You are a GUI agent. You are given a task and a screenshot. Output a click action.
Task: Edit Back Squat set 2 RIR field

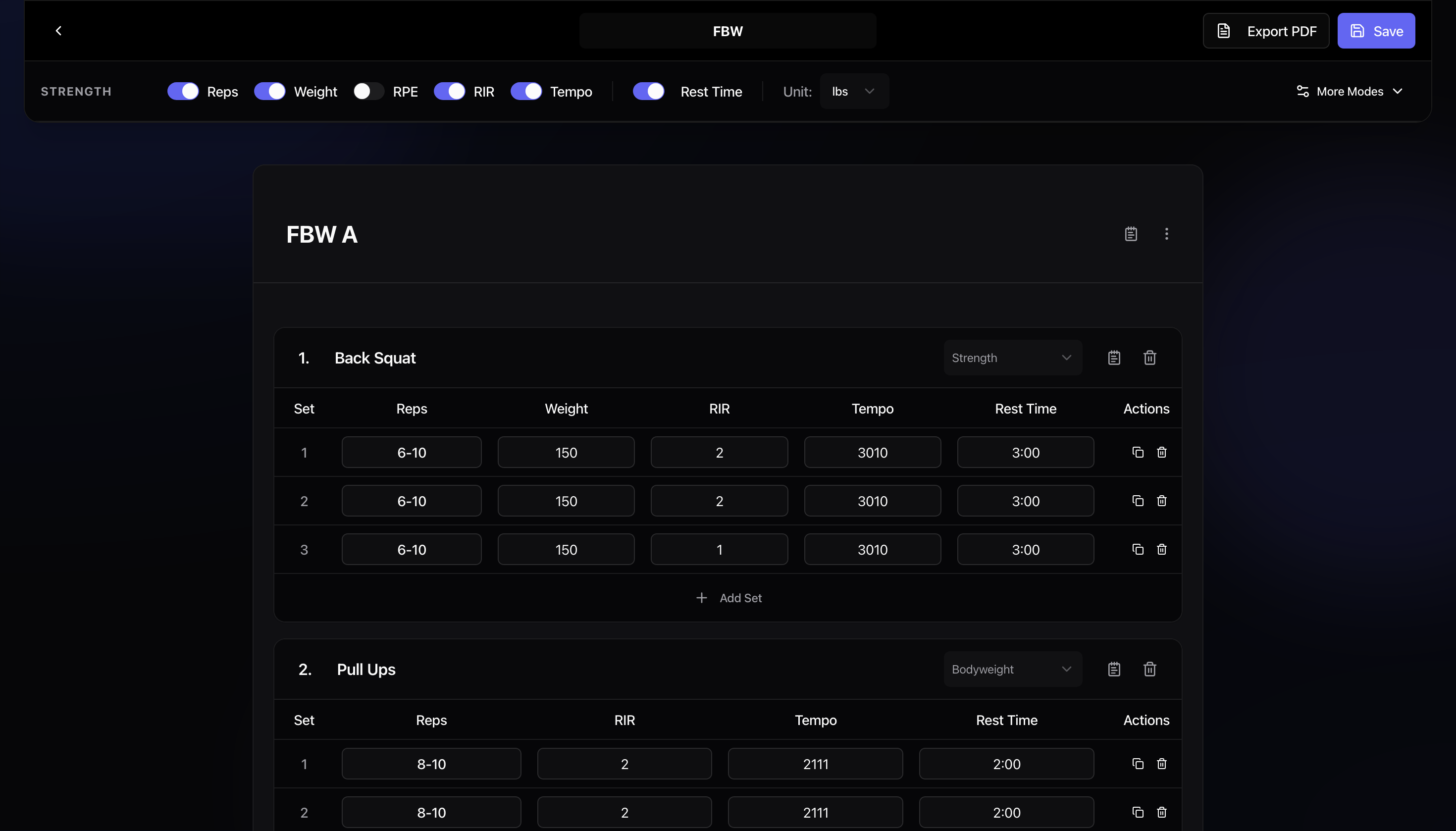(719, 501)
